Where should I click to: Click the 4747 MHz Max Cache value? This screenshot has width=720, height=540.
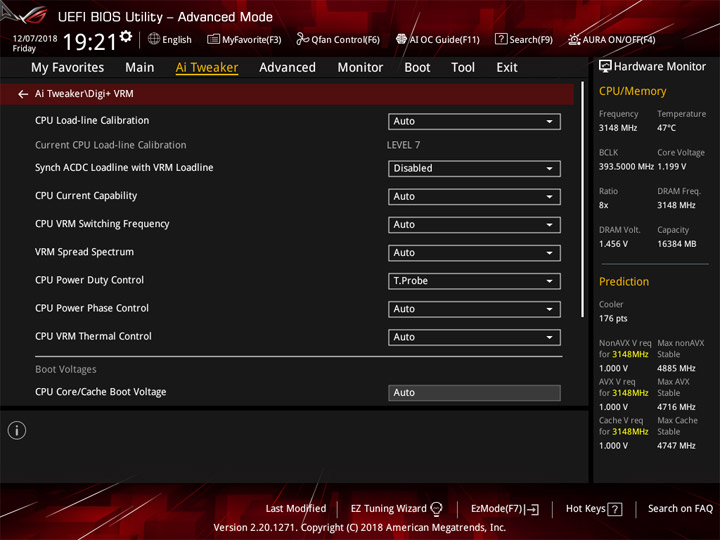pos(676,446)
